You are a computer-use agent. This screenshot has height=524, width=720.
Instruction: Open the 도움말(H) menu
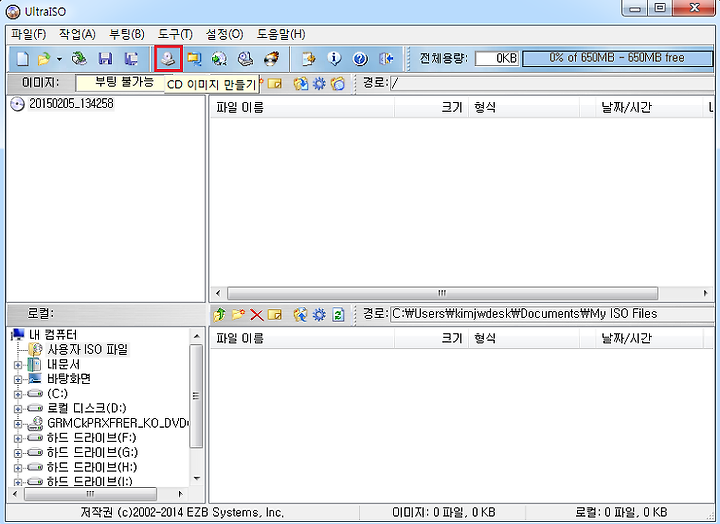tap(281, 34)
